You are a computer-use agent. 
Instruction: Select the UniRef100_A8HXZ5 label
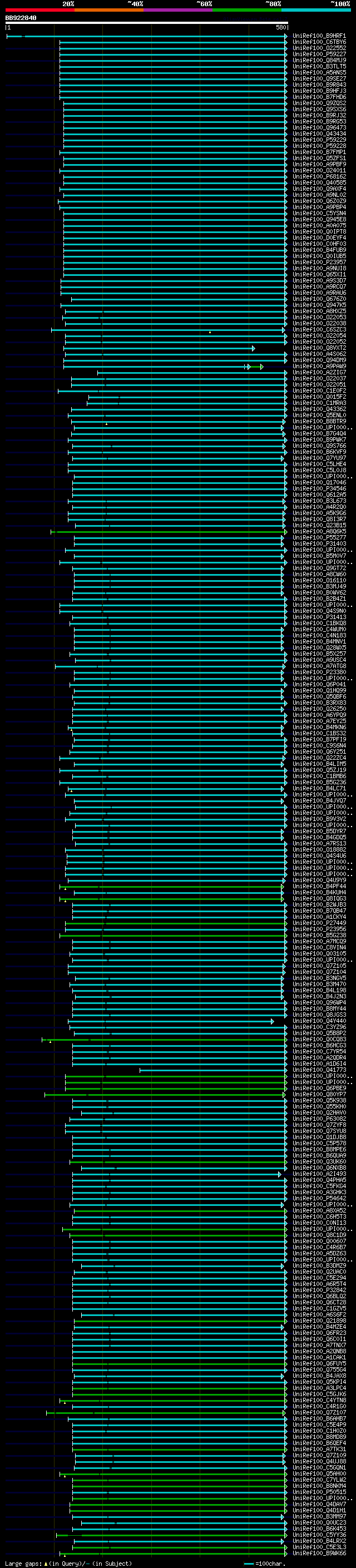coord(319,311)
